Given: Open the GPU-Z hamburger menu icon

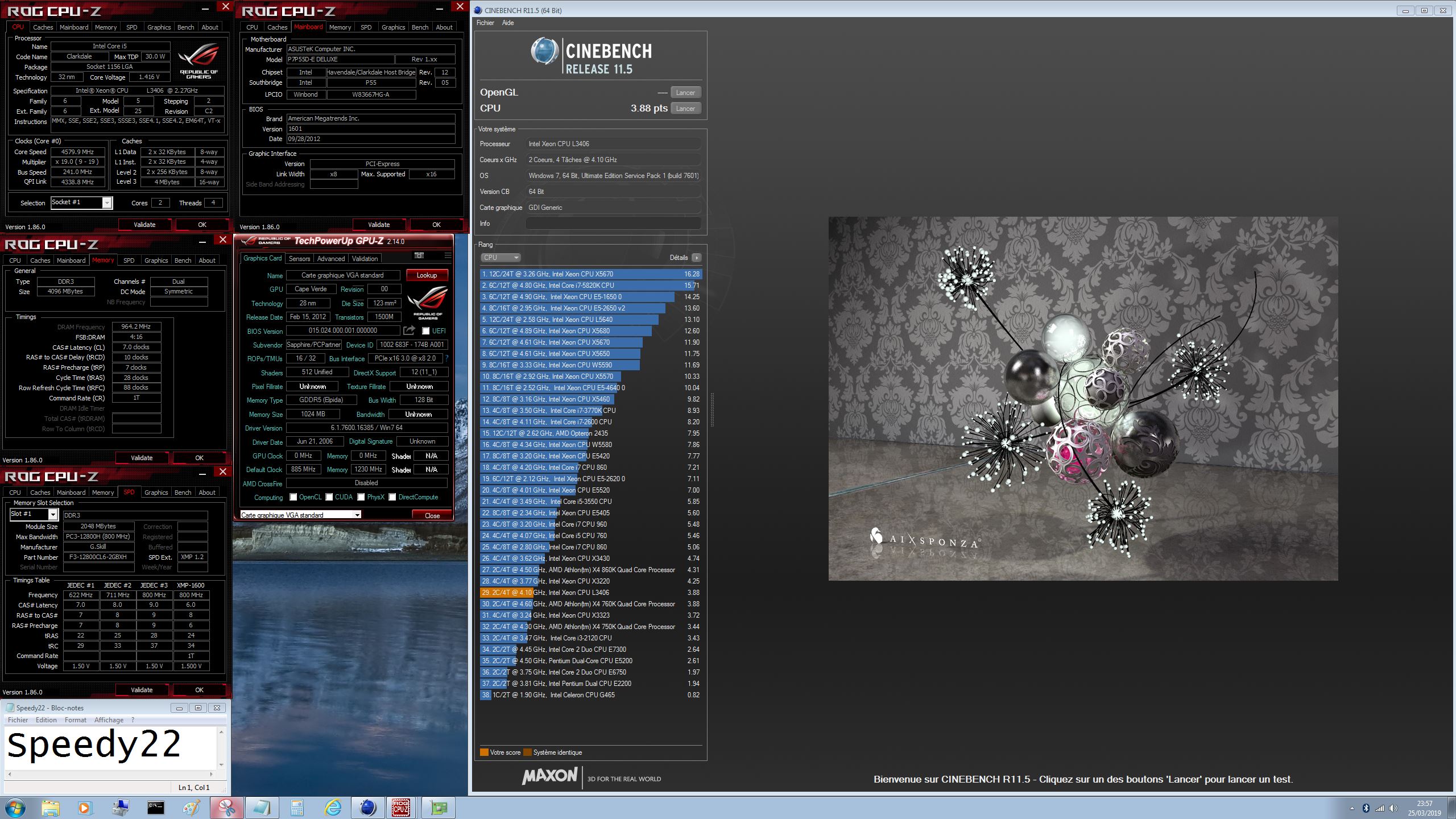Looking at the screenshot, I should [448, 256].
